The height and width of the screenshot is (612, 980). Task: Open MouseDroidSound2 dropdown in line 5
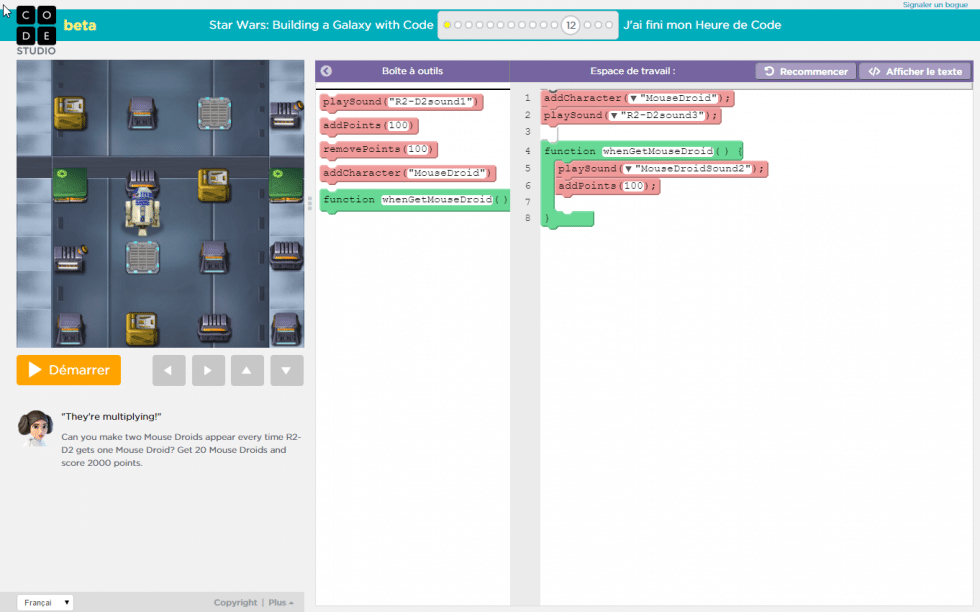628,169
